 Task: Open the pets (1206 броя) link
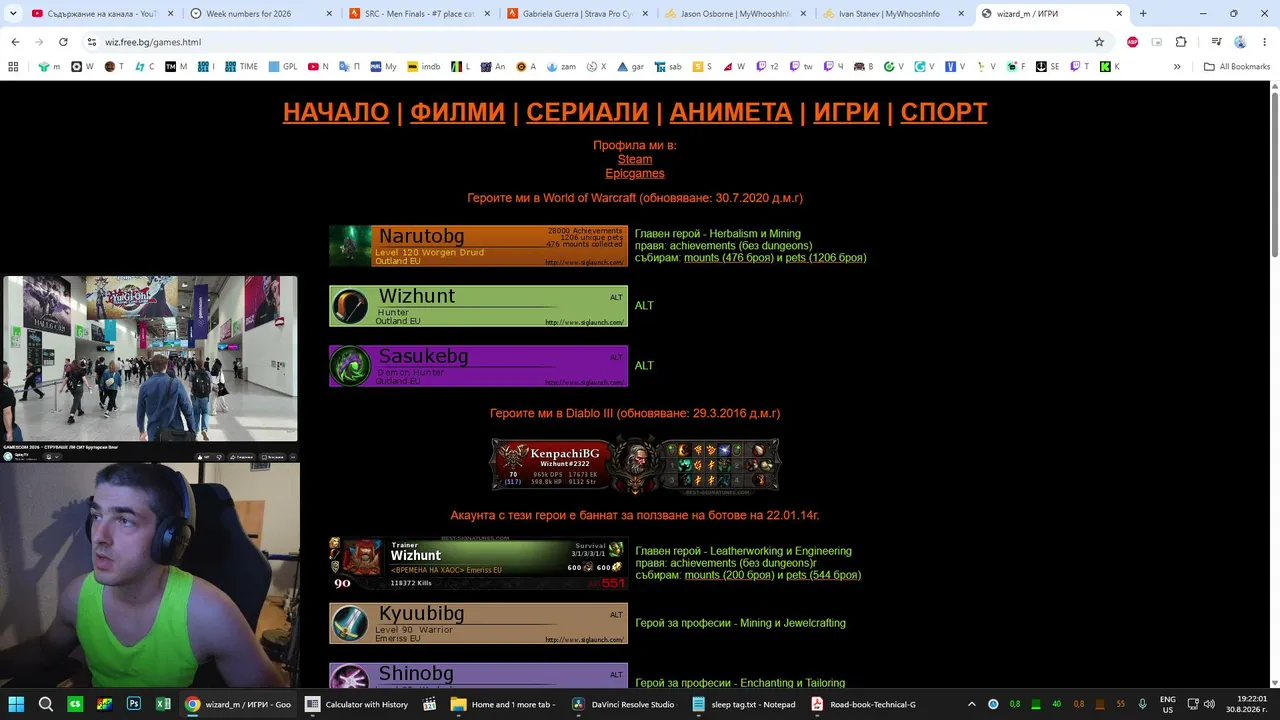click(826, 258)
